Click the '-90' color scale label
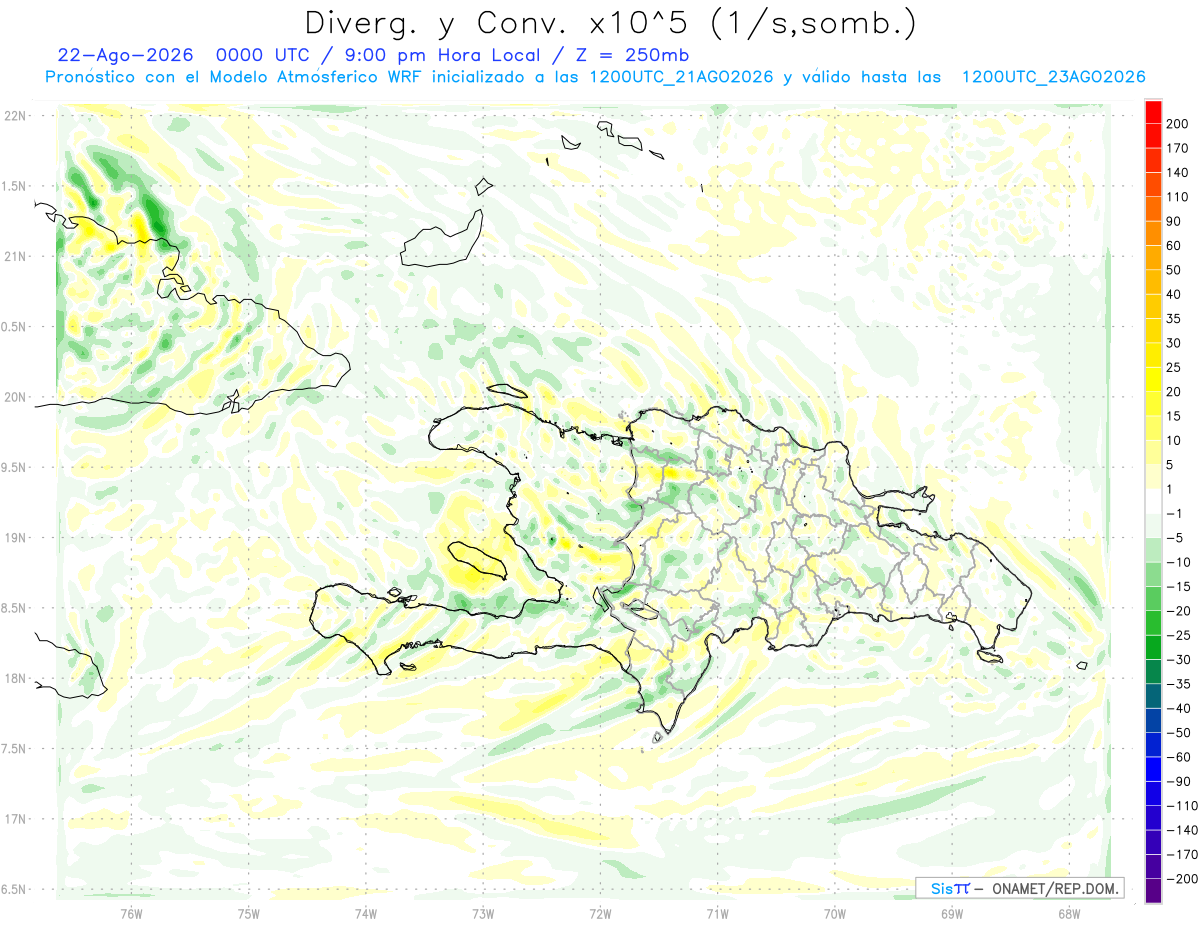This screenshot has width=1200, height=927. click(x=1178, y=782)
